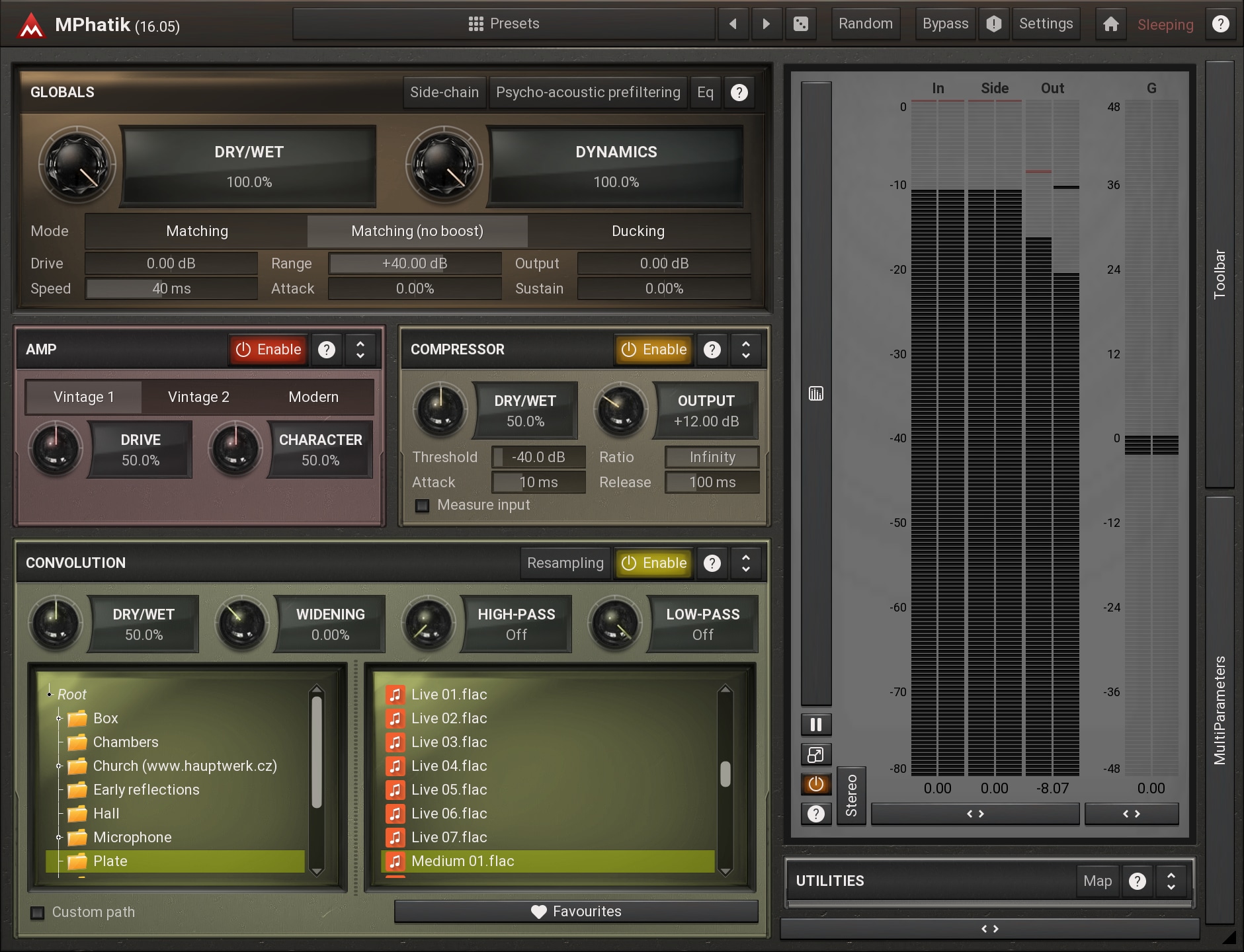Open the global help question icon
Image resolution: width=1244 pixels, height=952 pixels.
point(1220,24)
